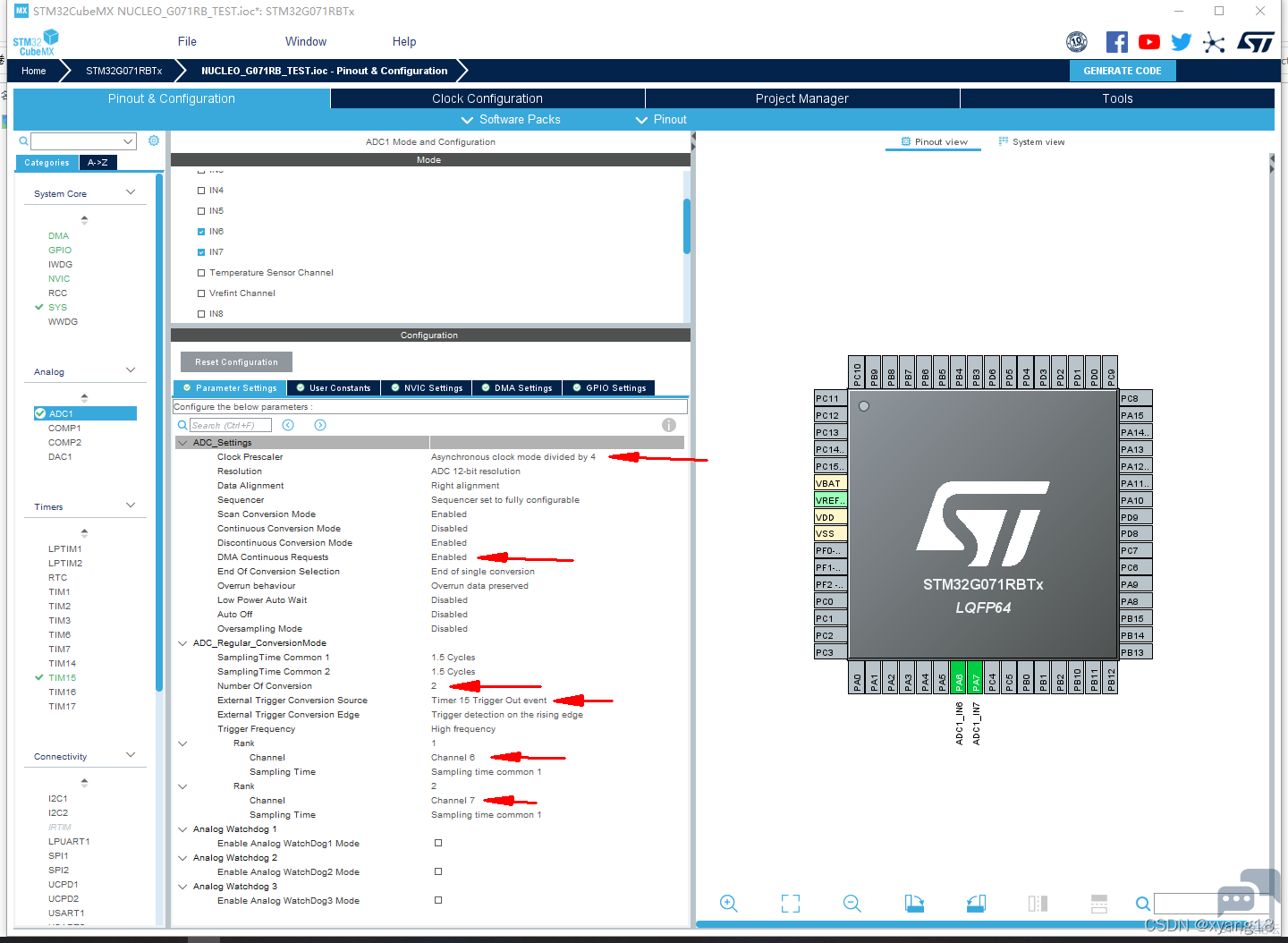
Task: Check Enable Analog WatchDog2 Mode
Action: [438, 871]
